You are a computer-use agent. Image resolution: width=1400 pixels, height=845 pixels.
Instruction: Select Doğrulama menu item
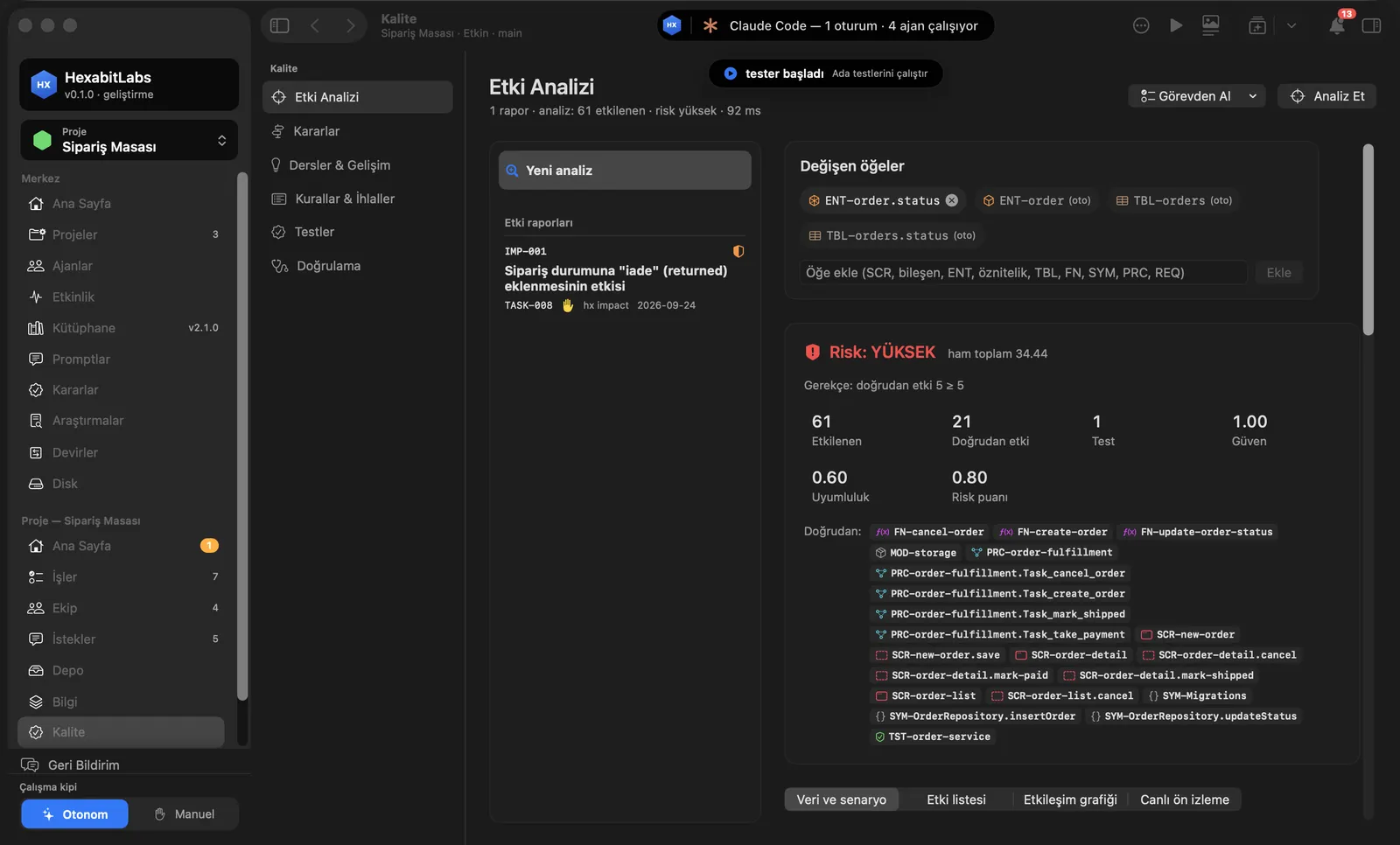[x=357, y=266]
